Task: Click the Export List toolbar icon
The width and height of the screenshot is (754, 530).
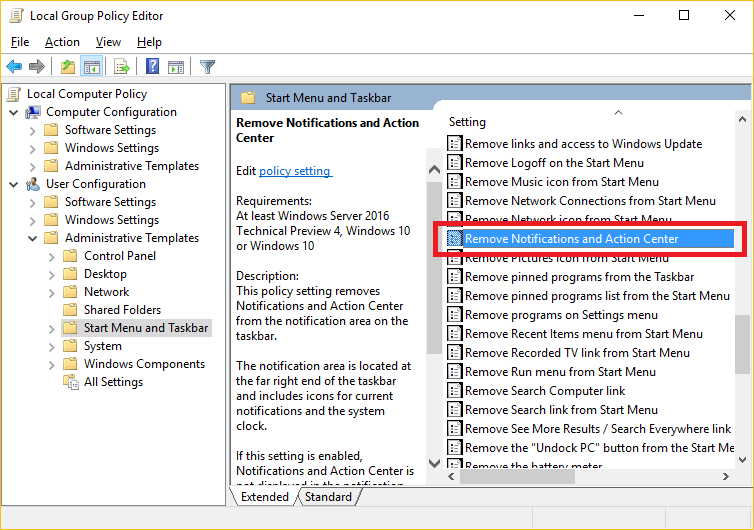Action: click(122, 66)
